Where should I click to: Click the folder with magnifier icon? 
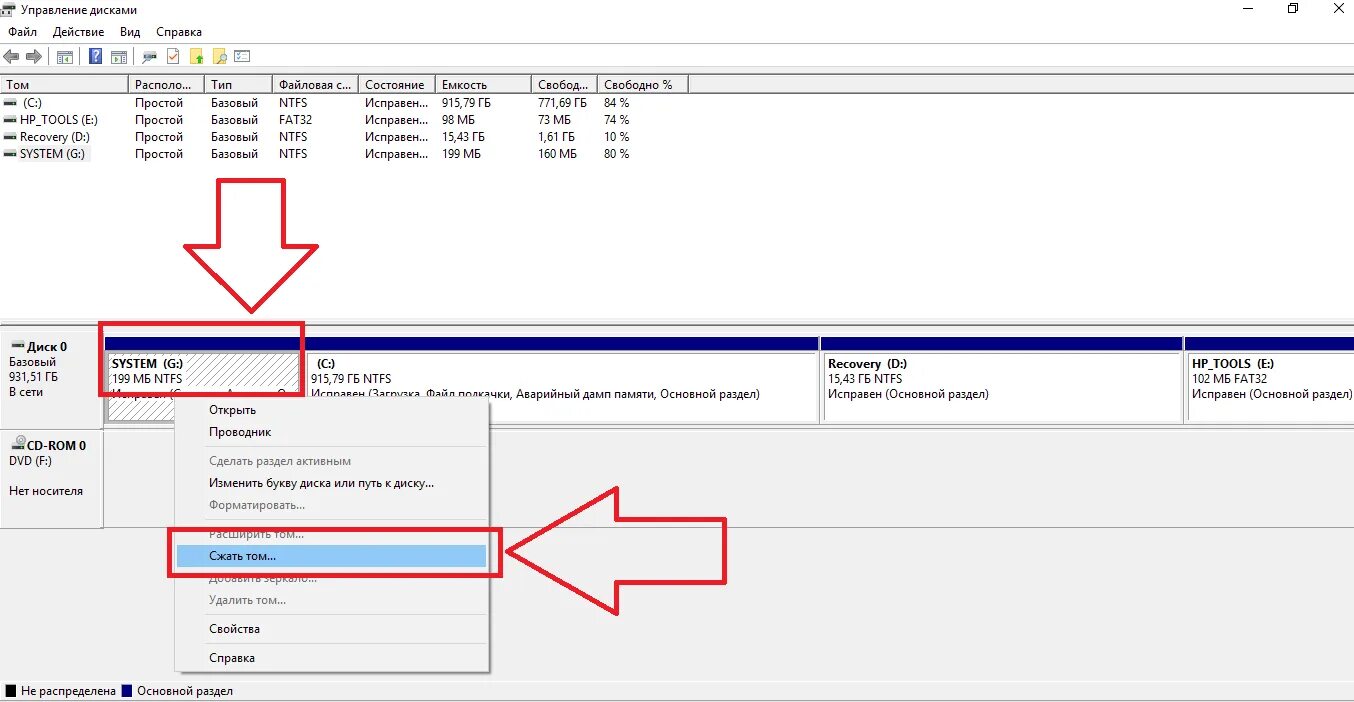pos(219,57)
